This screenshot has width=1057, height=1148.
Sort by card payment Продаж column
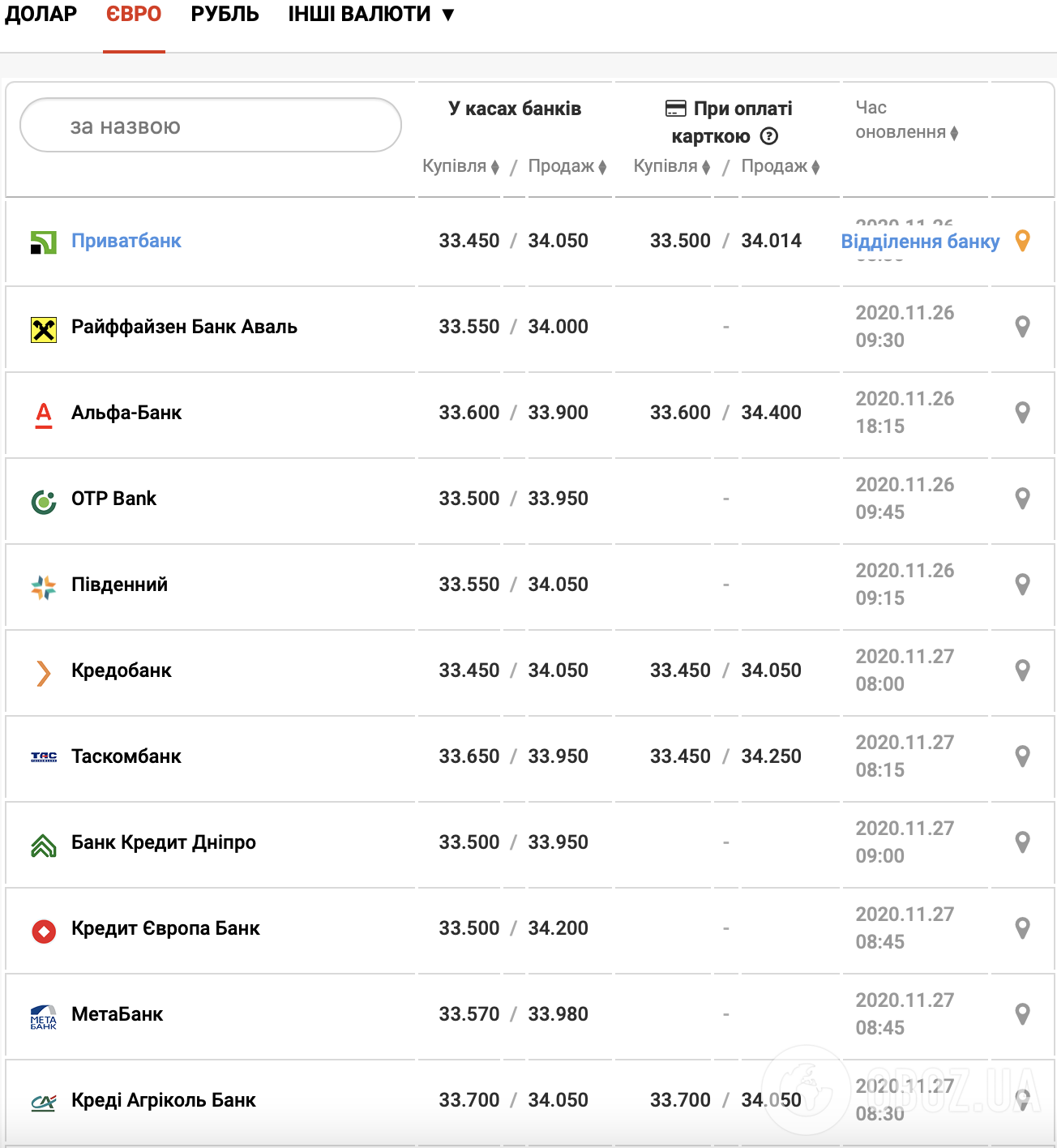pyautogui.click(x=781, y=166)
